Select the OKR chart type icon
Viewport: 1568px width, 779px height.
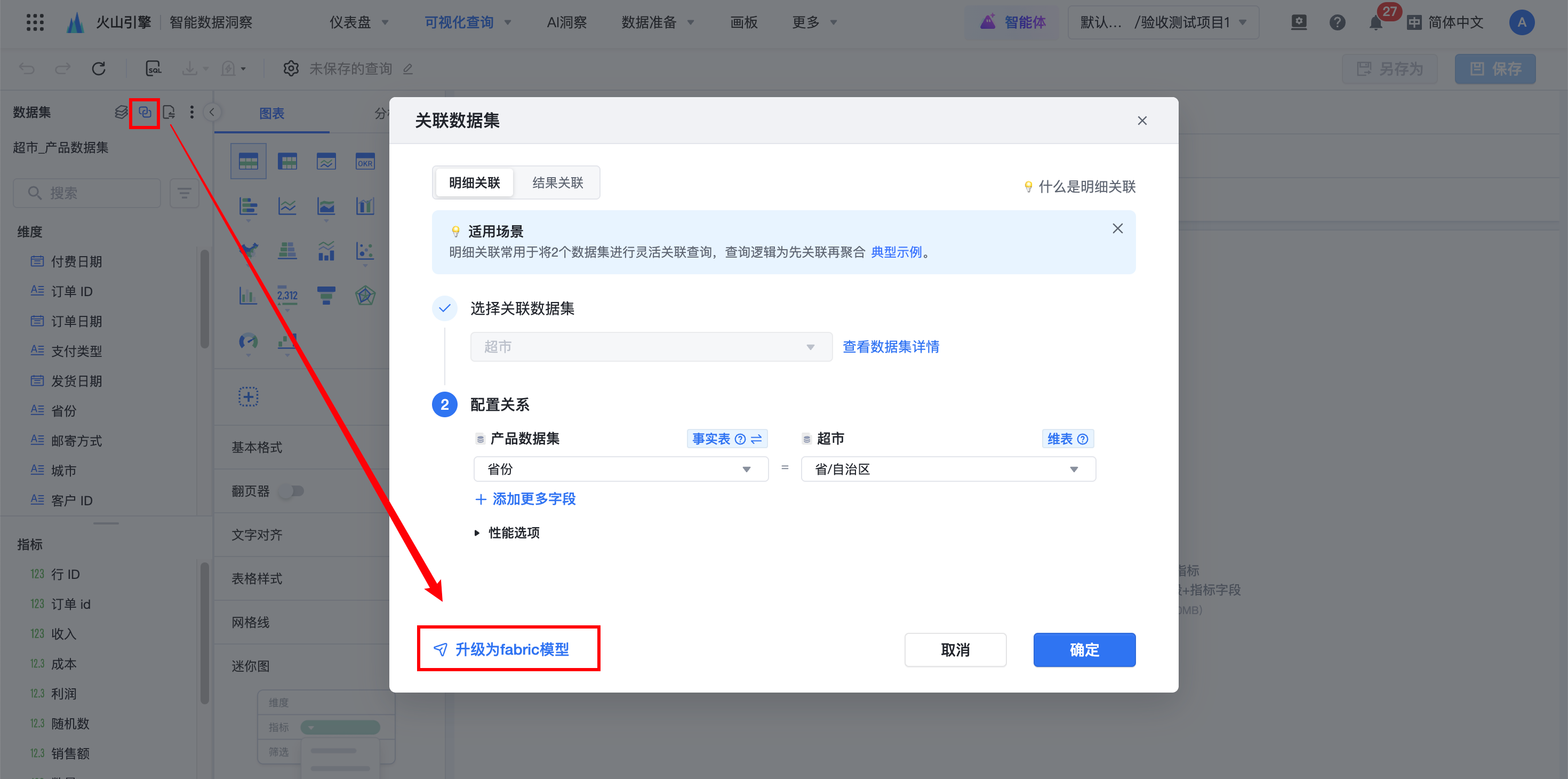point(365,162)
